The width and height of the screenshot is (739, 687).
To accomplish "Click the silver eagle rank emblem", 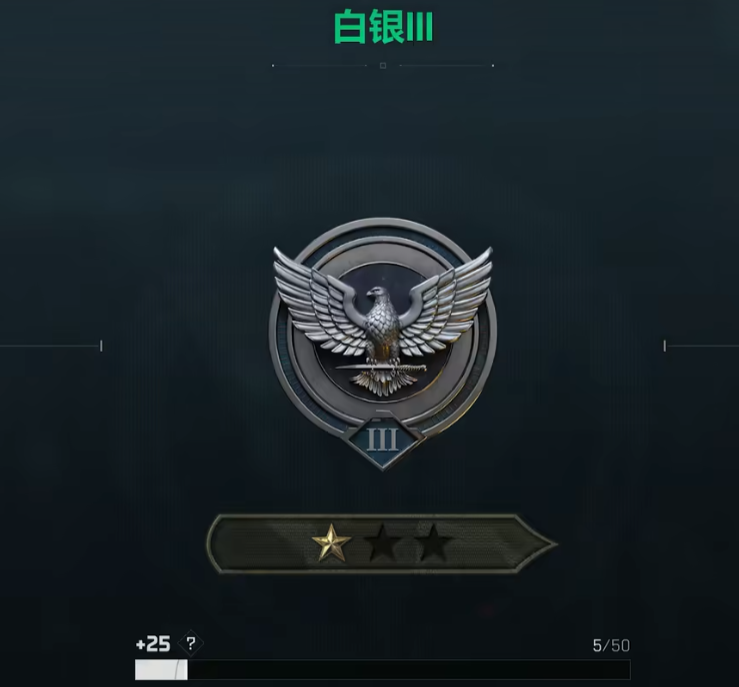I will pos(383,344).
